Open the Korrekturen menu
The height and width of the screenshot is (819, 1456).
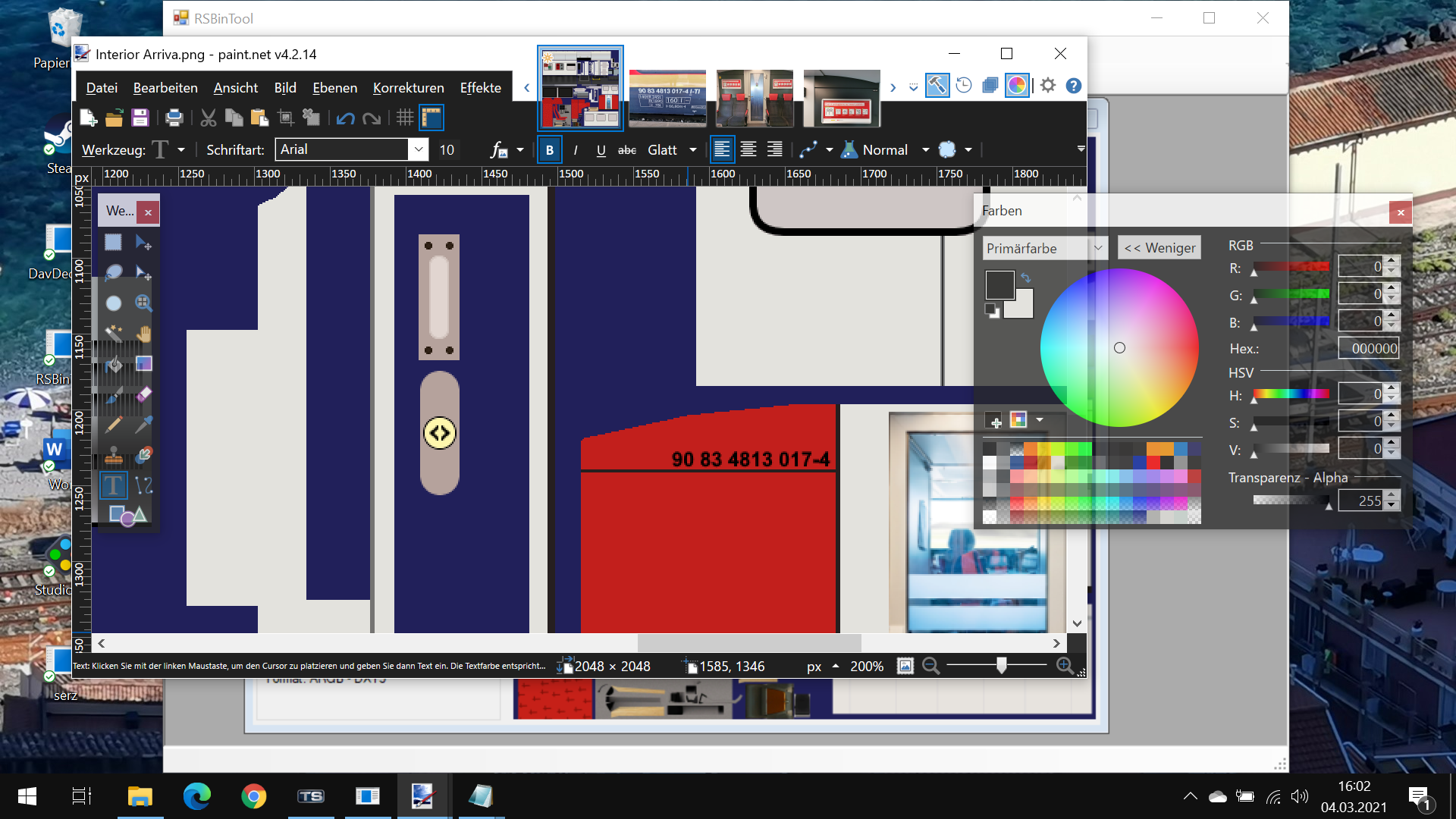[408, 88]
